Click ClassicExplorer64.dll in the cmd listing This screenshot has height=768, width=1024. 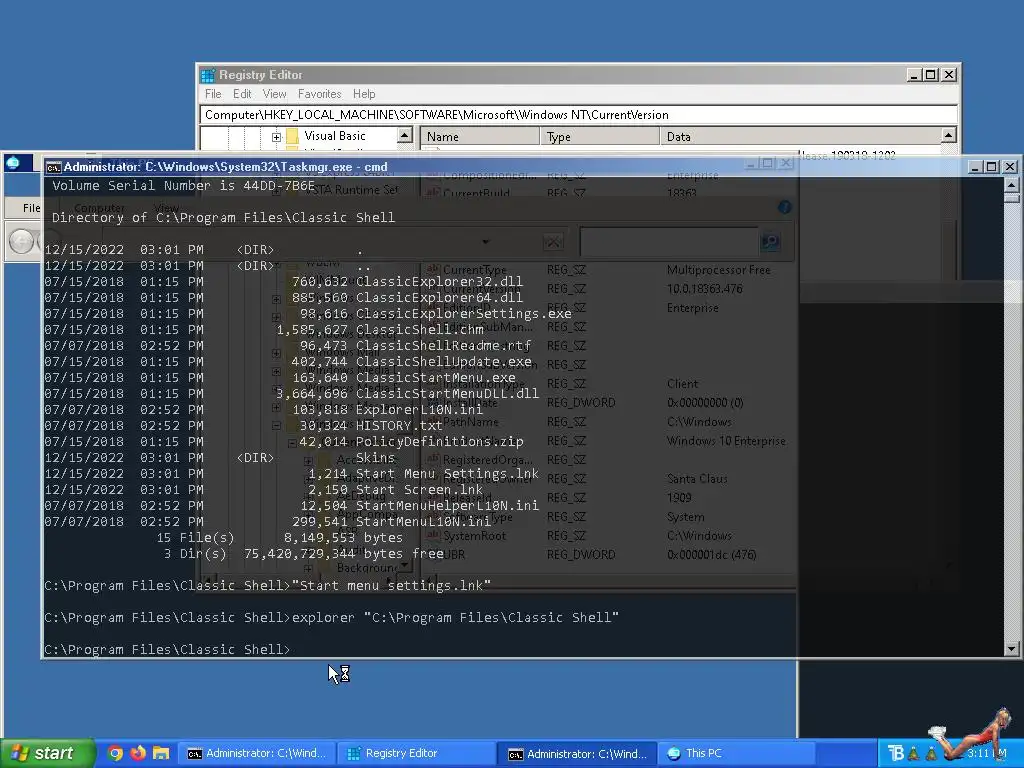(x=439, y=297)
